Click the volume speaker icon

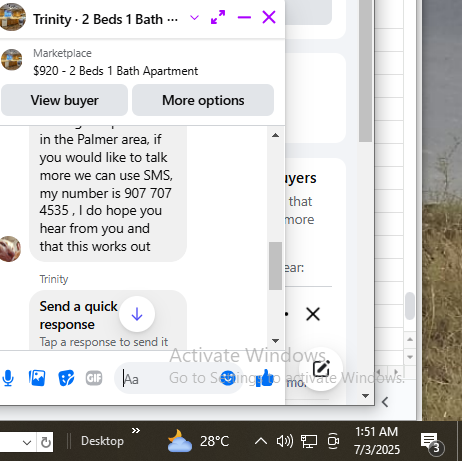coord(285,441)
